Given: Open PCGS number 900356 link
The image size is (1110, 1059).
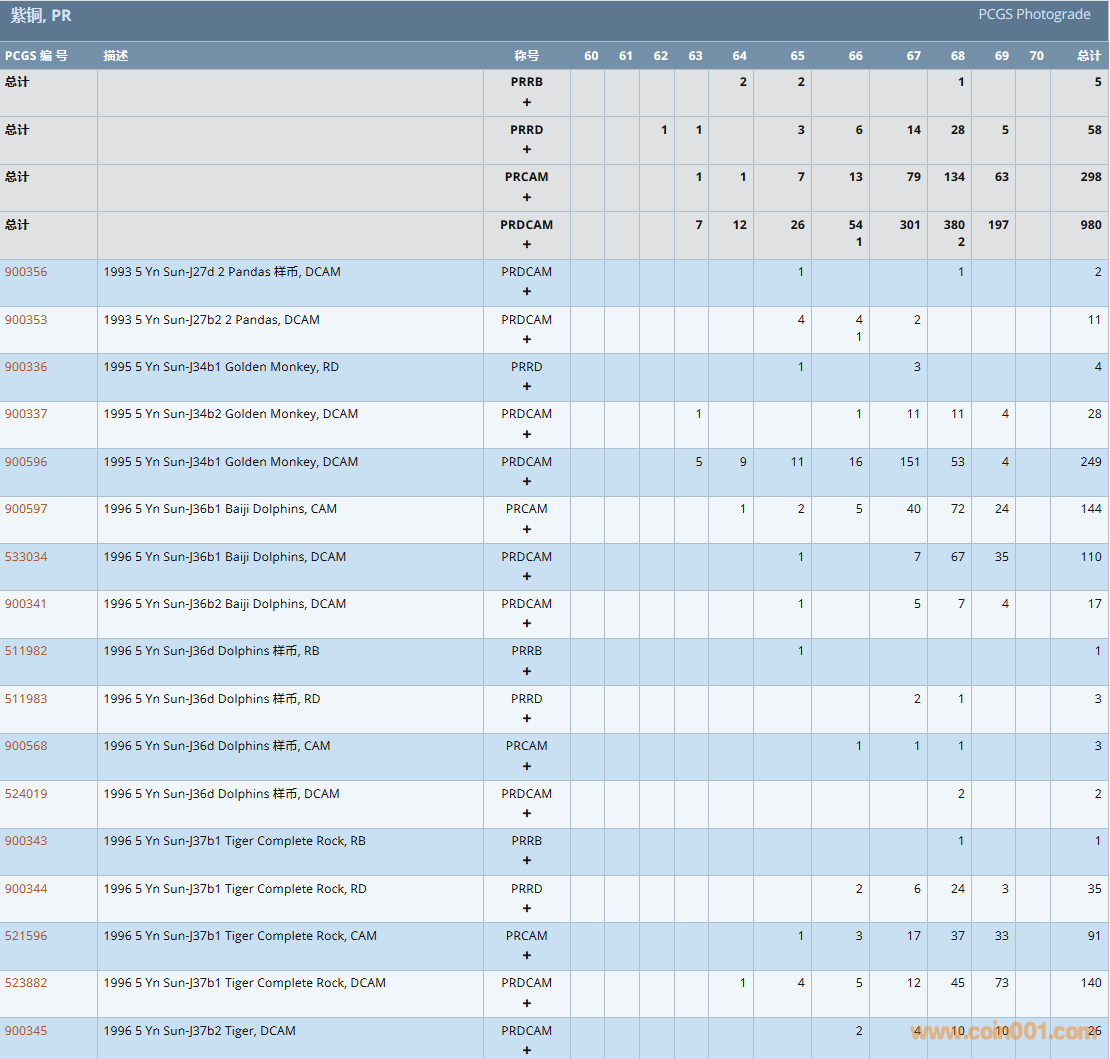Looking at the screenshot, I should tap(26, 272).
